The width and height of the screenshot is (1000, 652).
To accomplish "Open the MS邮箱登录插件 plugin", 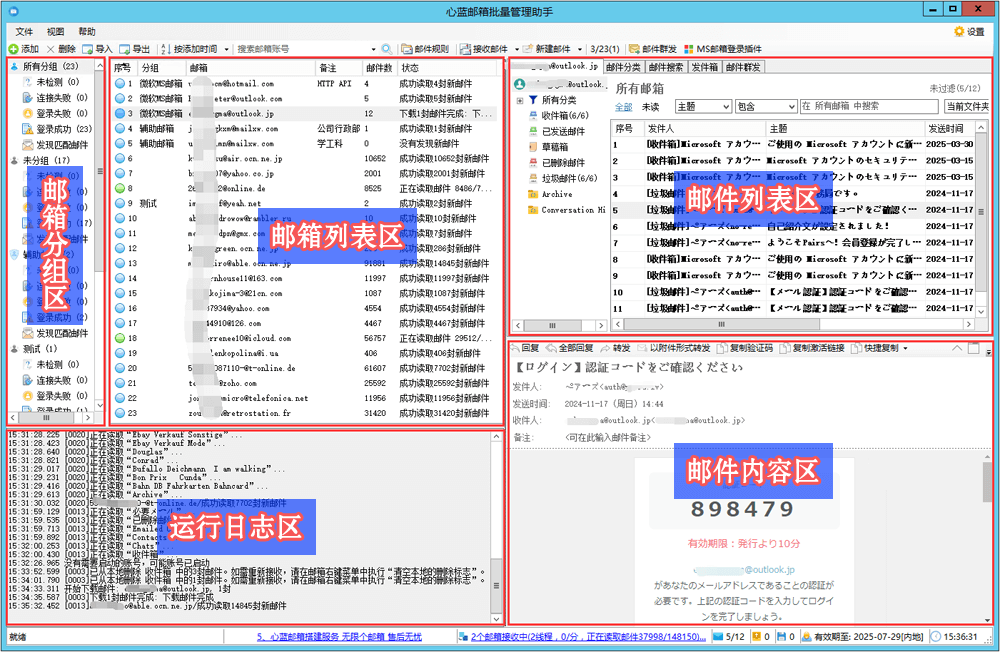I will coord(723,49).
